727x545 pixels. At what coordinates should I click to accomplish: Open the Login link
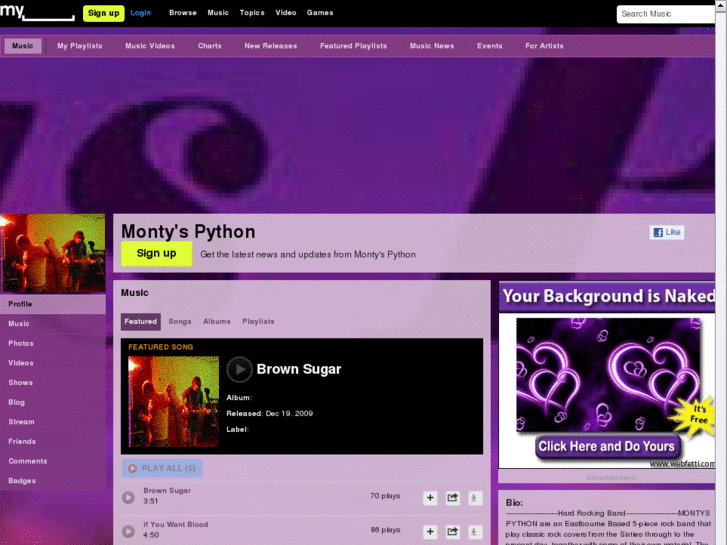pos(140,13)
